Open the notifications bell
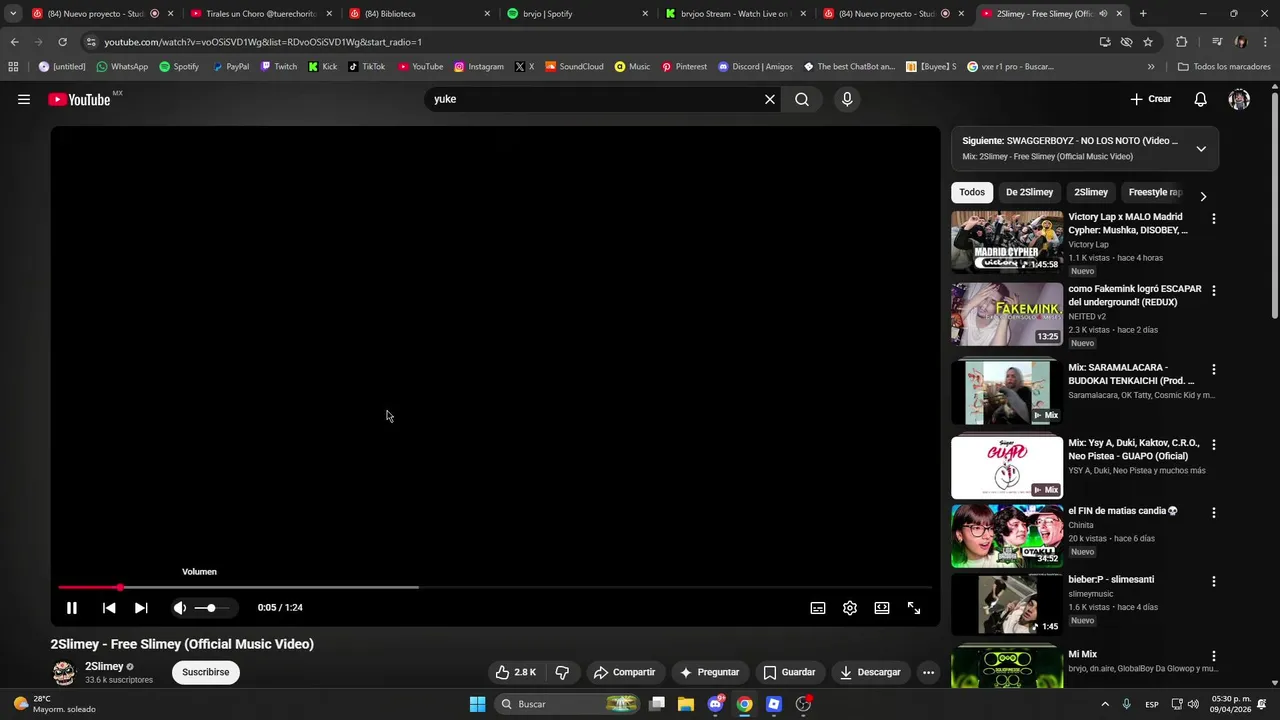This screenshot has width=1280, height=720. coord(1201,99)
